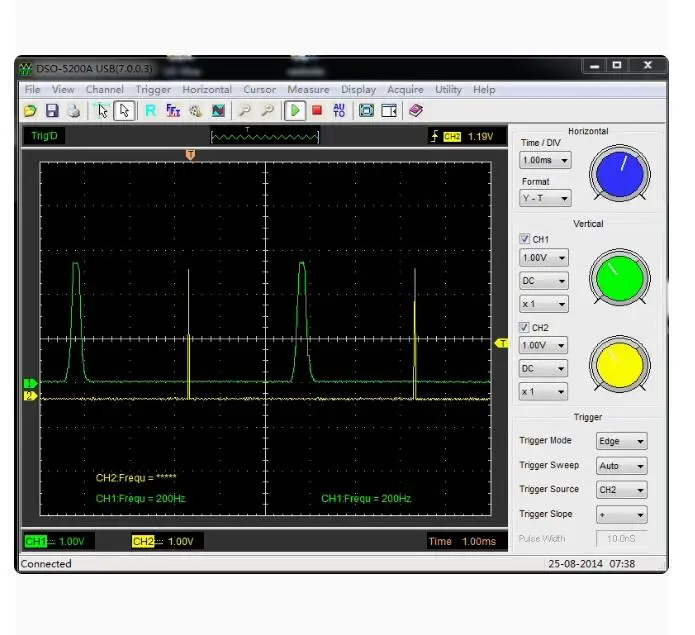
Task: Click the save floppy disk icon
Action: [x=52, y=111]
